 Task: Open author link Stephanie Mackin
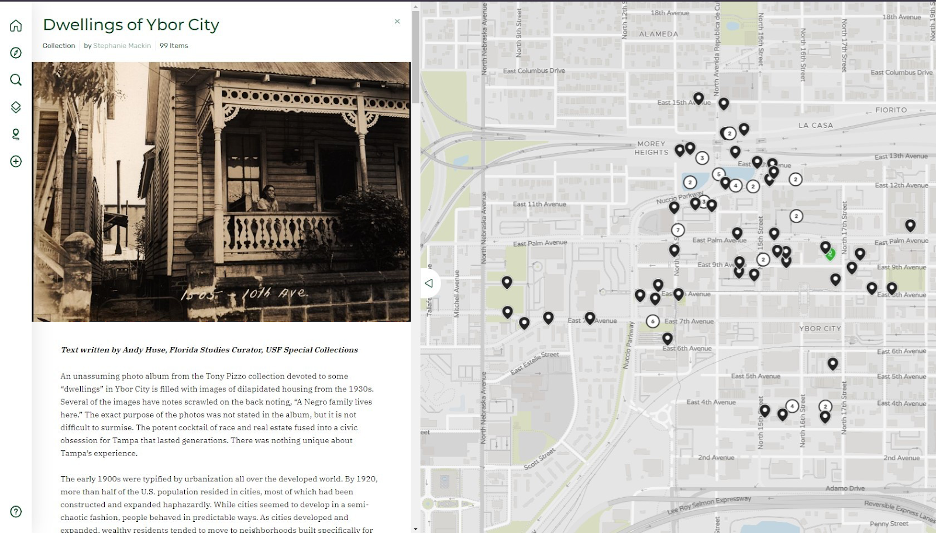point(122,45)
